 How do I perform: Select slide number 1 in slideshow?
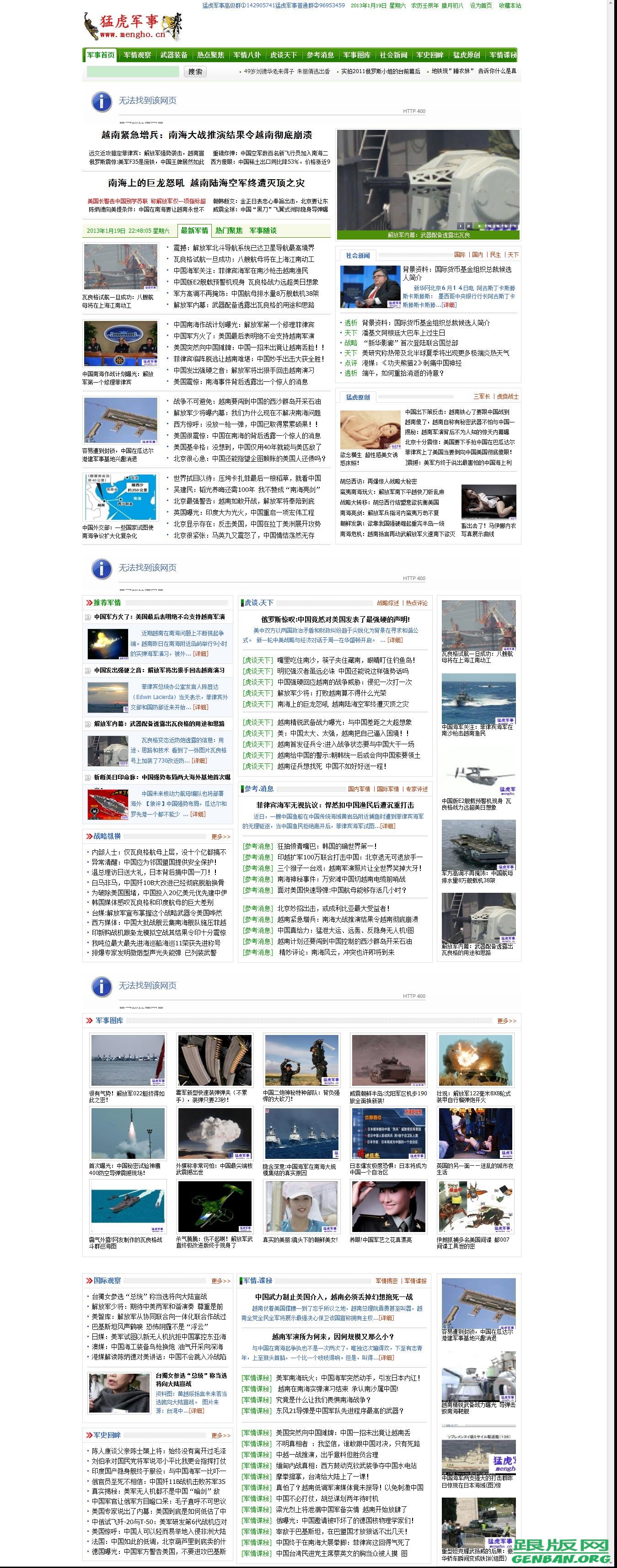(x=461, y=226)
